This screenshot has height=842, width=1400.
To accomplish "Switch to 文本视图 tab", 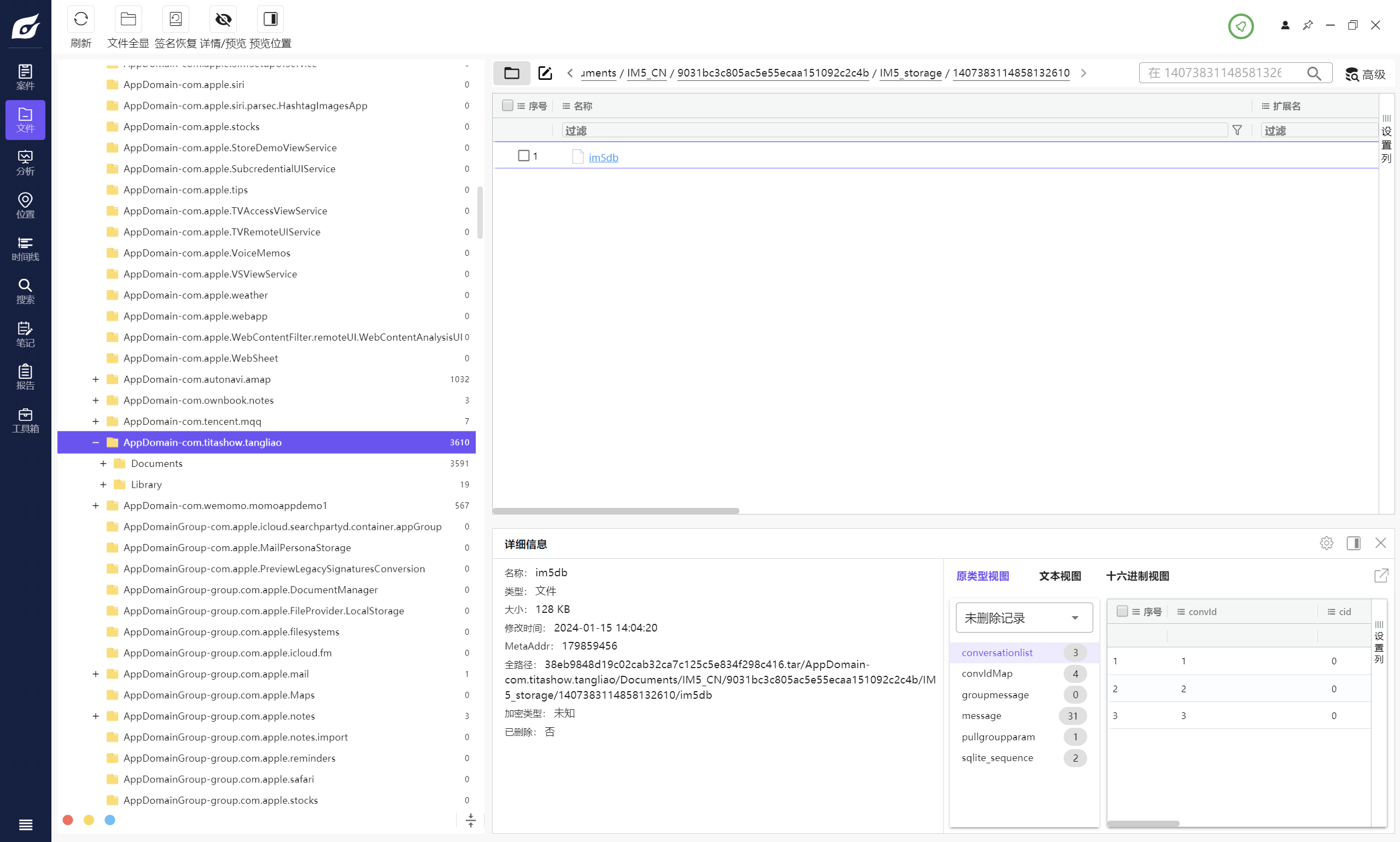I will pyautogui.click(x=1059, y=576).
